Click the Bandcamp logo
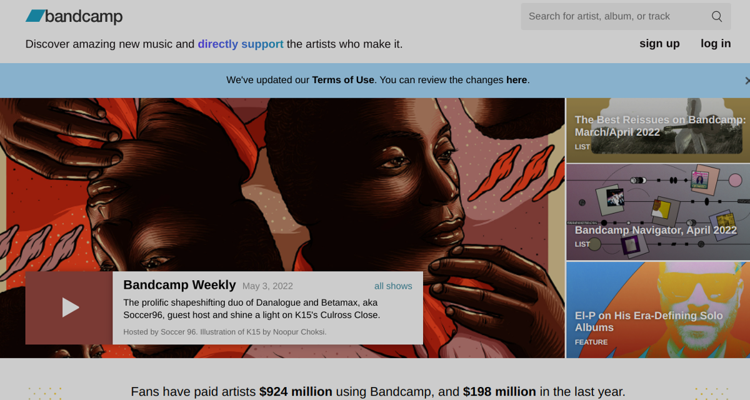Viewport: 750px width, 400px height. (74, 16)
